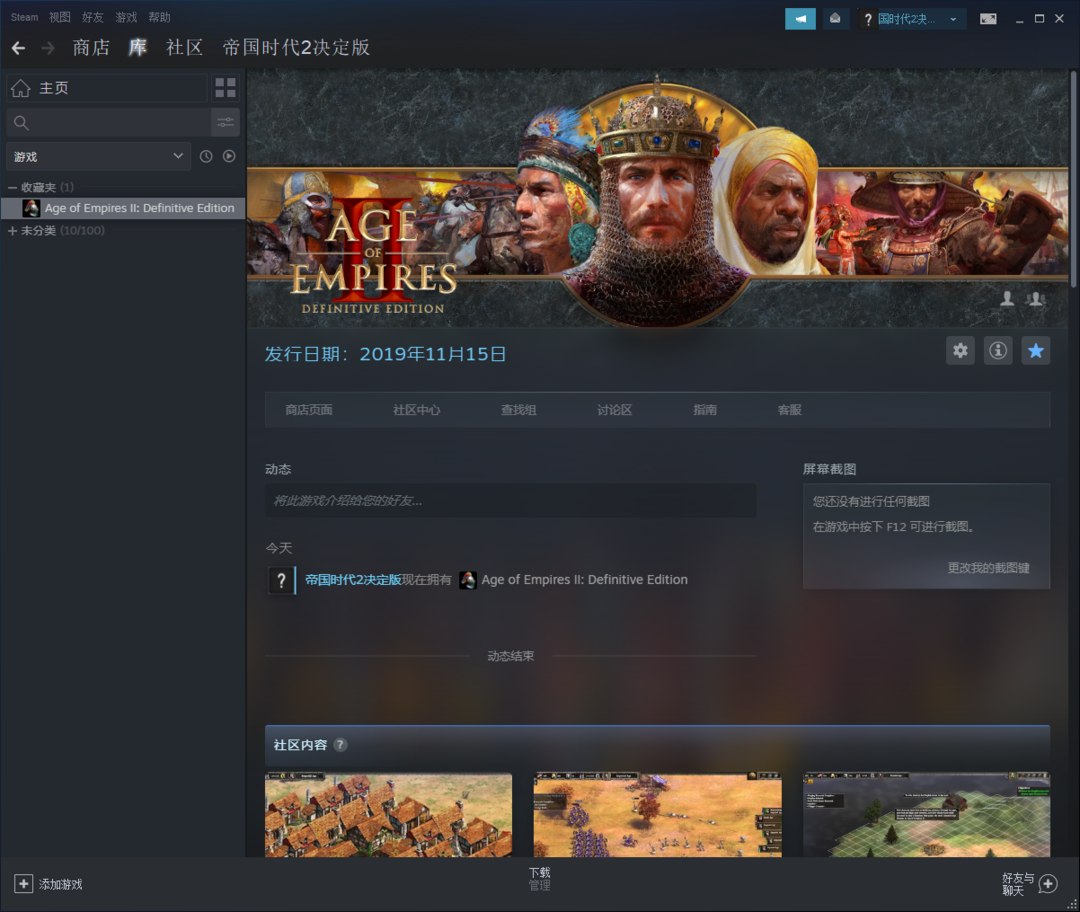Click the magnifier search icon
Viewport: 1080px width, 912px height.
tap(21, 123)
